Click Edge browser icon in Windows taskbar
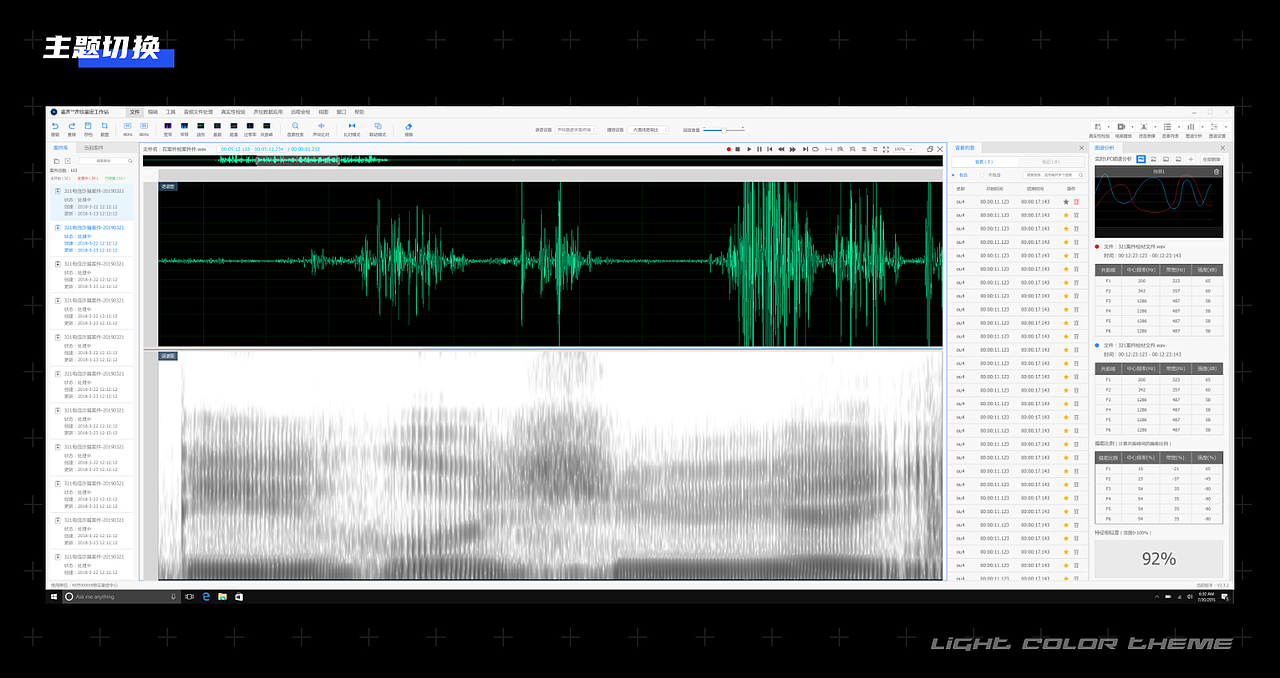This screenshot has width=1280, height=678. pyautogui.click(x=206, y=597)
